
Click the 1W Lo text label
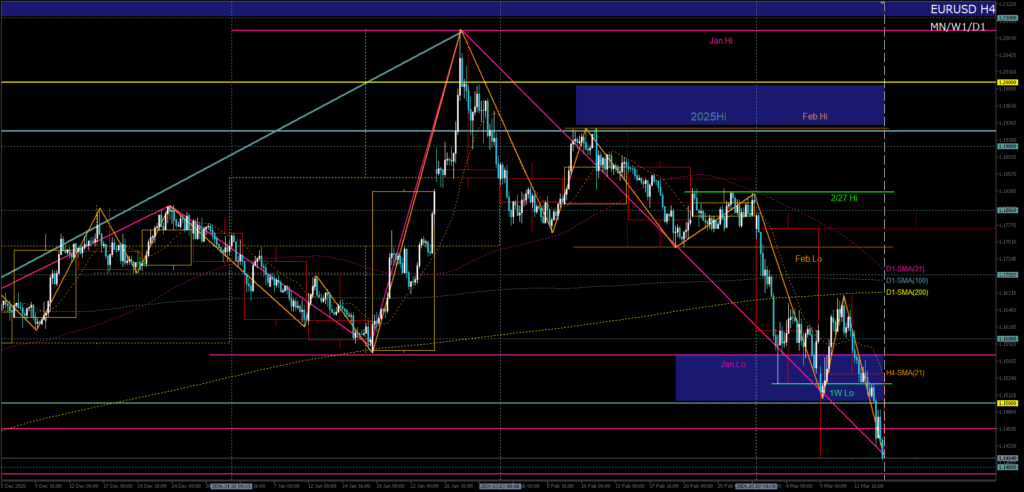(840, 394)
